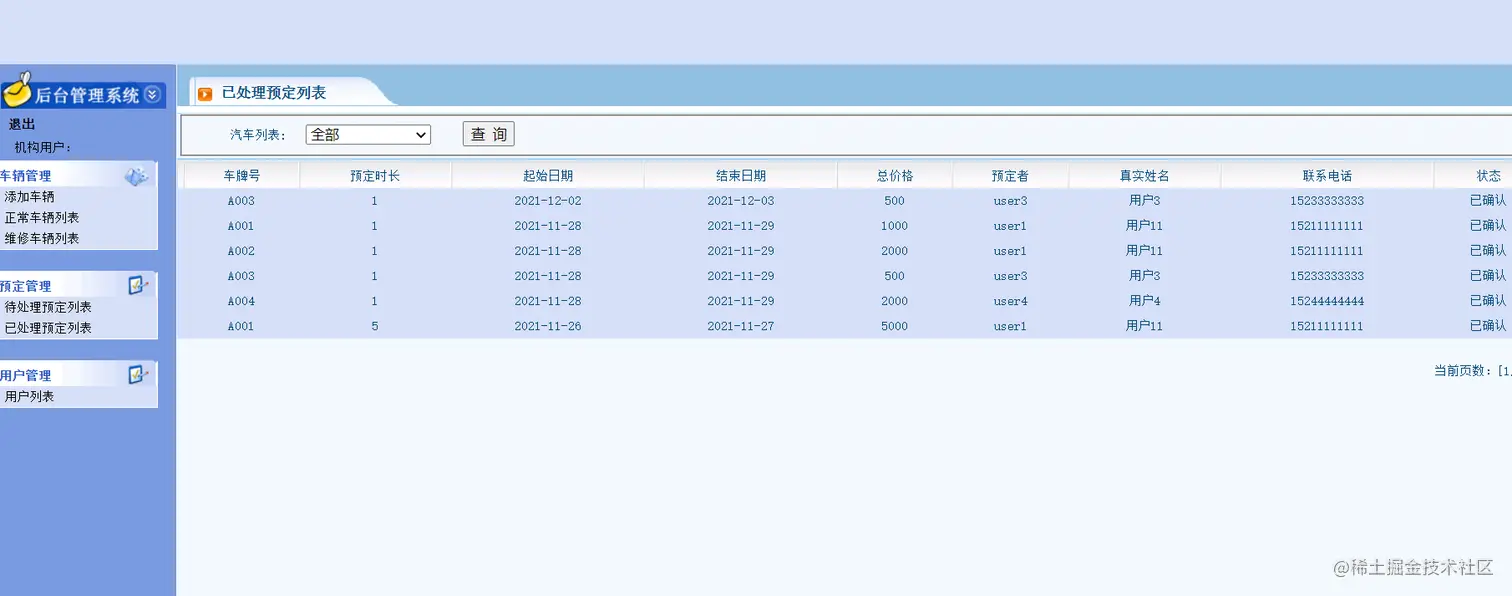Expand the 用户管理 section header
The height and width of the screenshot is (596, 1512).
point(78,375)
